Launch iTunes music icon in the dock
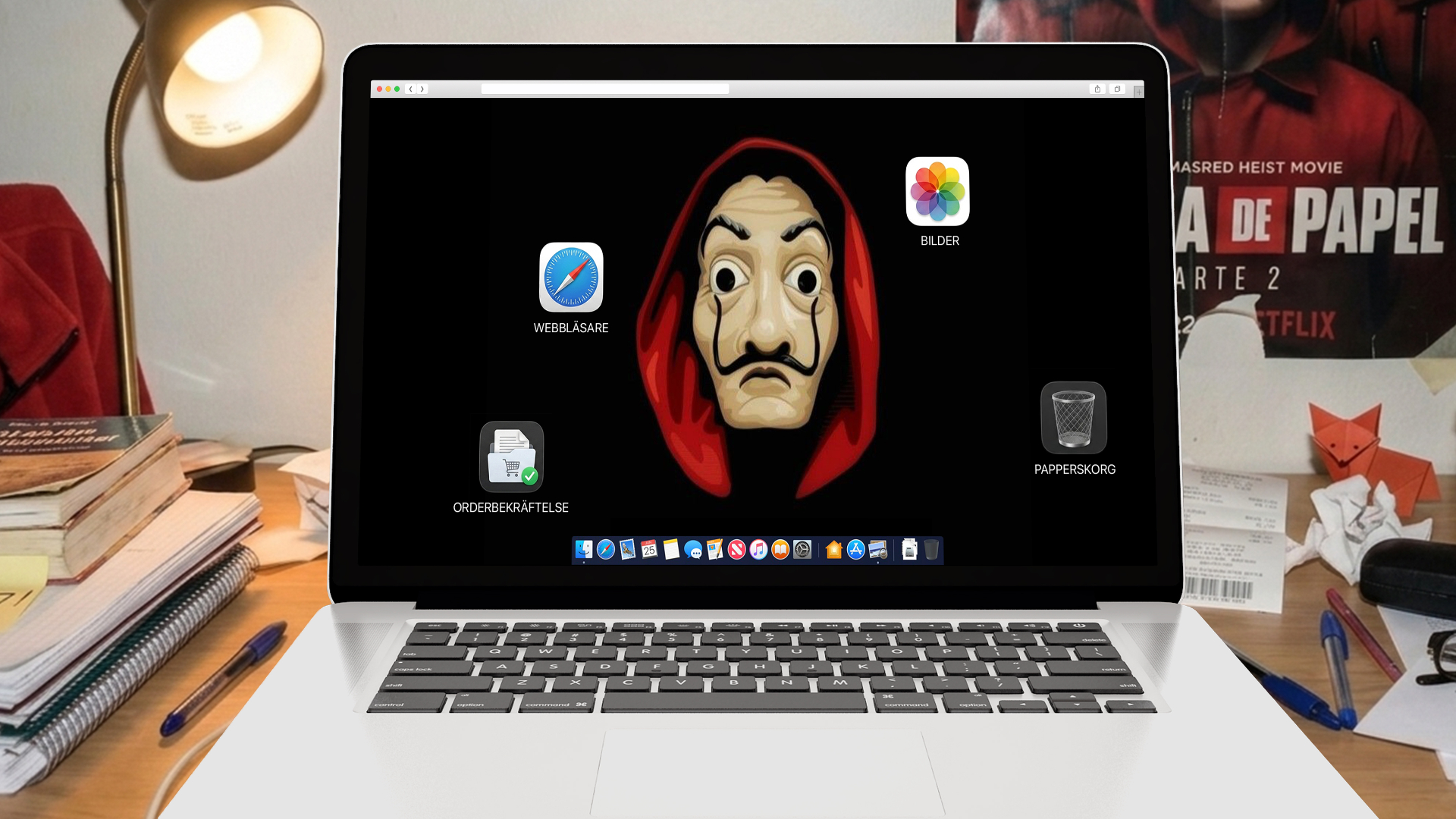This screenshot has height=819, width=1456. [x=758, y=550]
